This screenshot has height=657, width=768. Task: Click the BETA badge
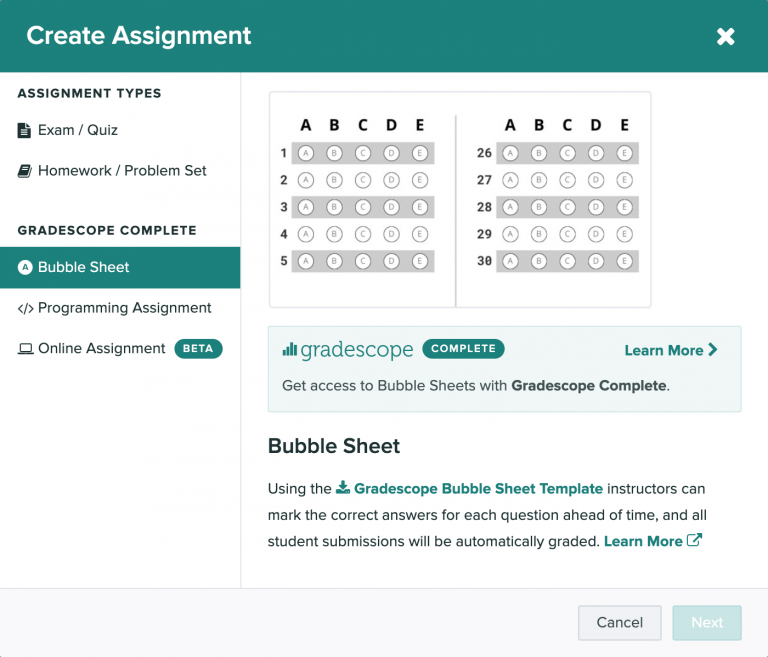(x=198, y=349)
